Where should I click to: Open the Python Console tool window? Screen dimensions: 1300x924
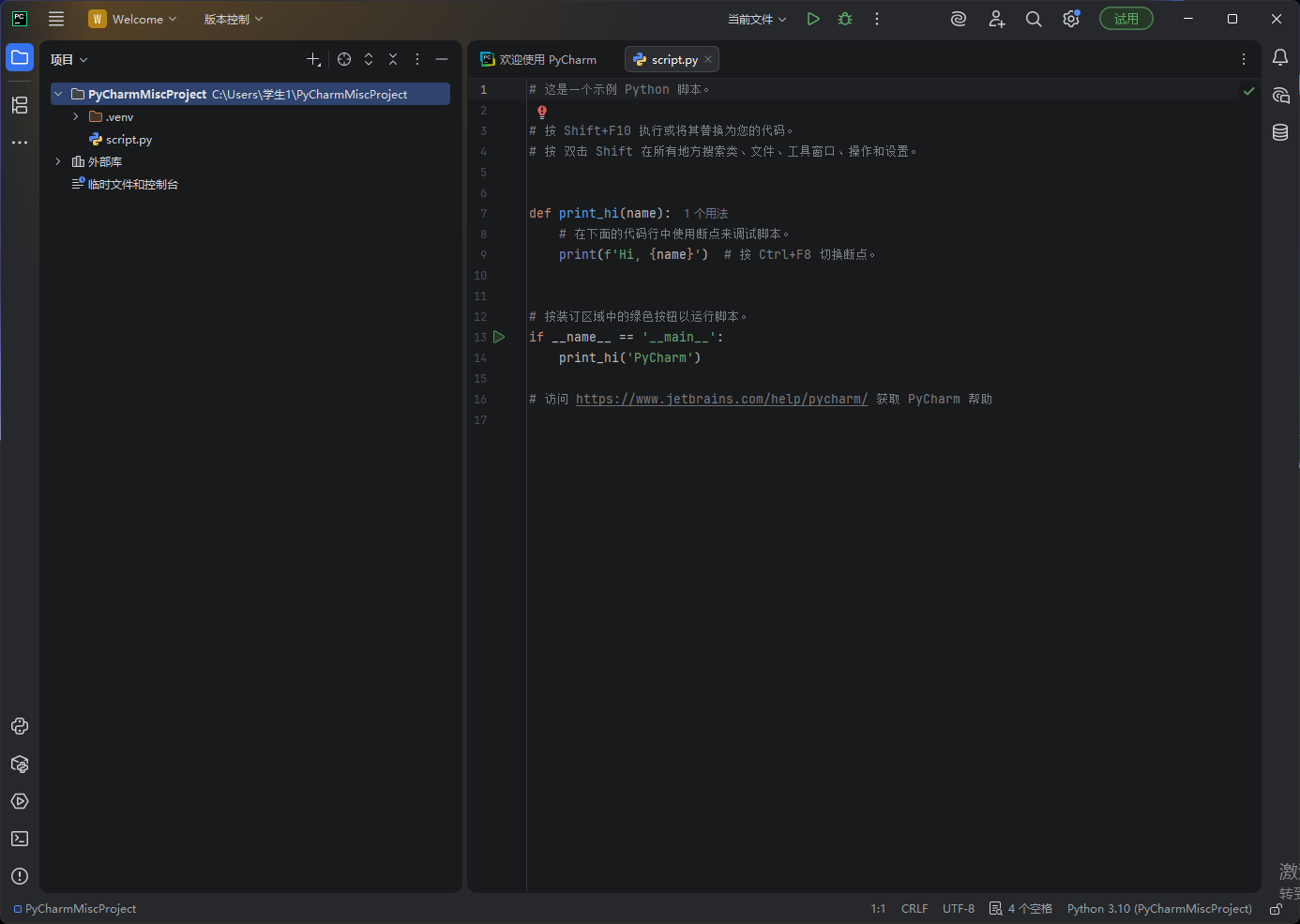pos(20,726)
